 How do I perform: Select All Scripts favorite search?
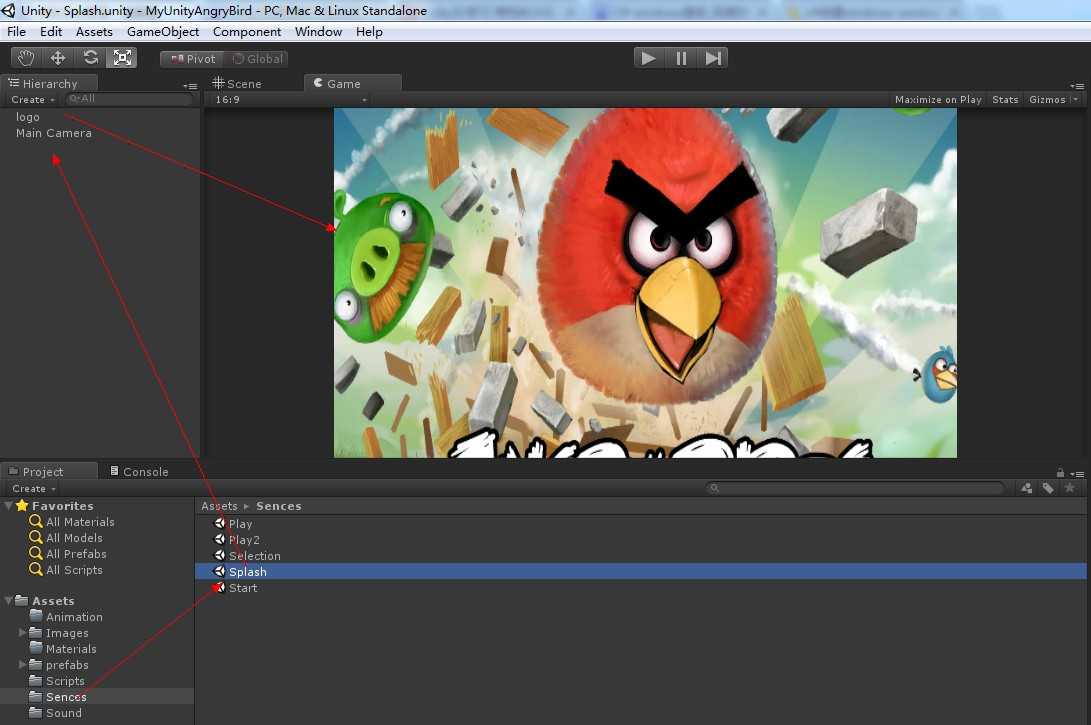(x=74, y=570)
